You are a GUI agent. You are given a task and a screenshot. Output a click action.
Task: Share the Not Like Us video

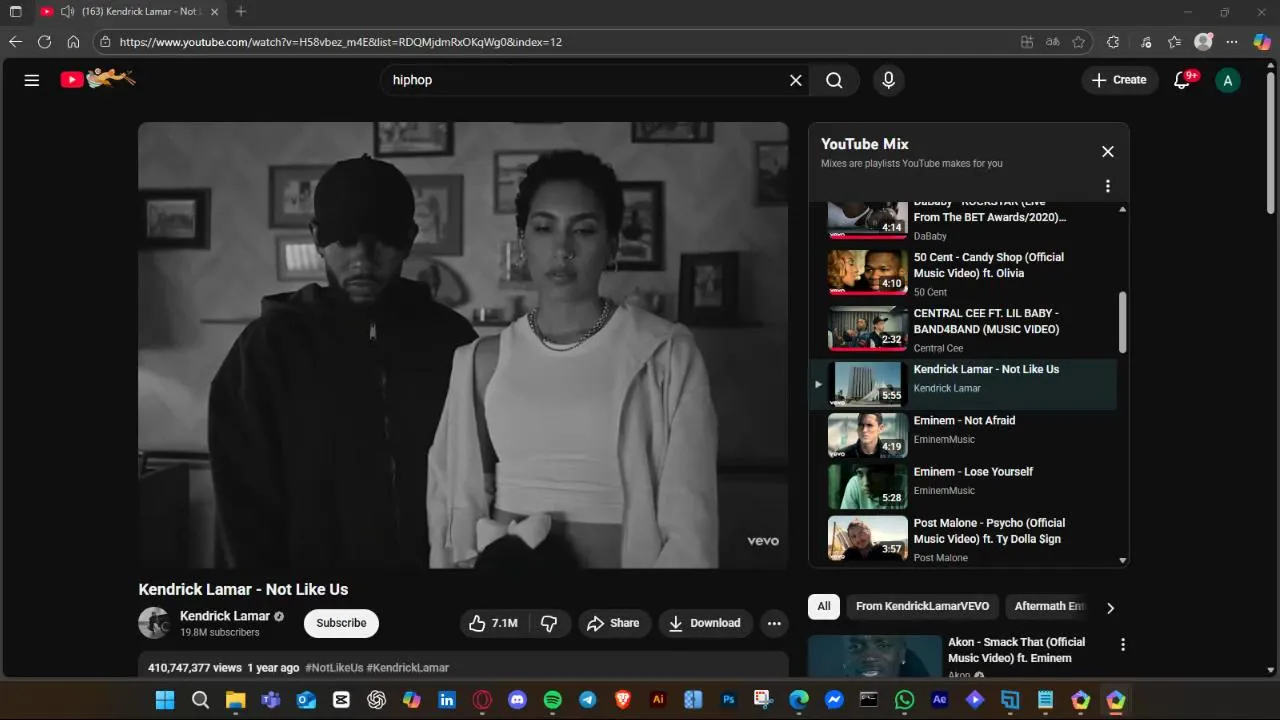pyautogui.click(x=613, y=623)
